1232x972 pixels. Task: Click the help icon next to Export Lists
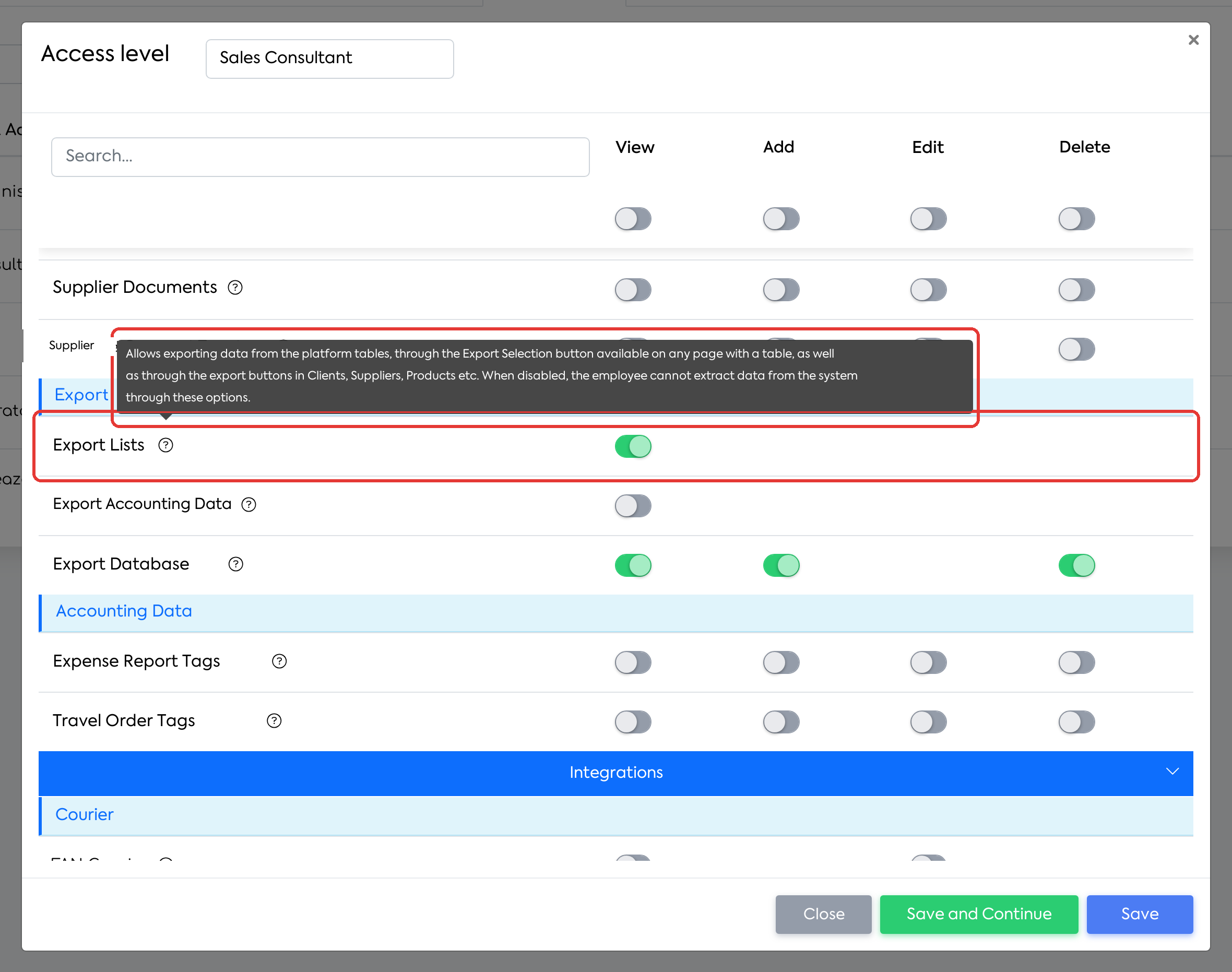pyautogui.click(x=165, y=445)
